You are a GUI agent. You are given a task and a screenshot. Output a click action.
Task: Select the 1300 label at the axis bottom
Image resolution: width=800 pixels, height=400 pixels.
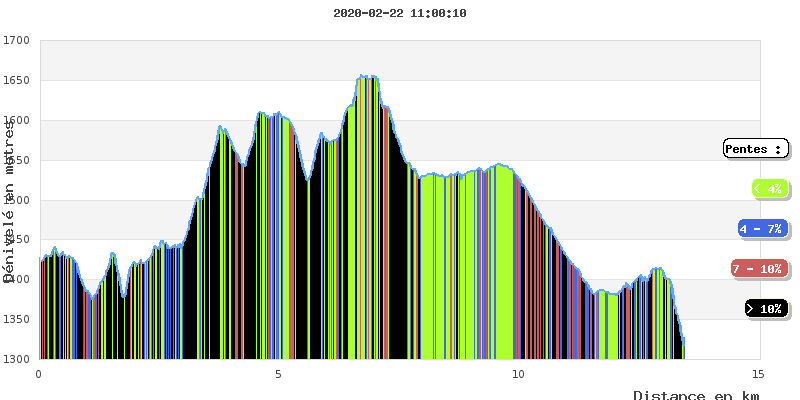pos(17,359)
